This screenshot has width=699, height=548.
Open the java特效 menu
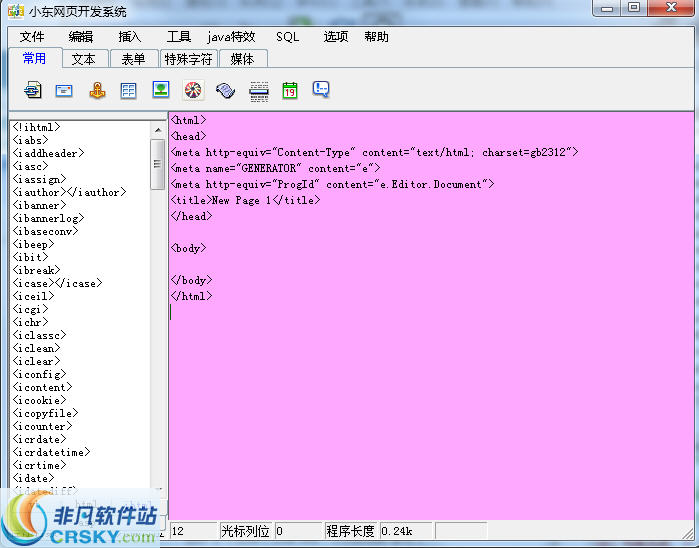coord(231,37)
